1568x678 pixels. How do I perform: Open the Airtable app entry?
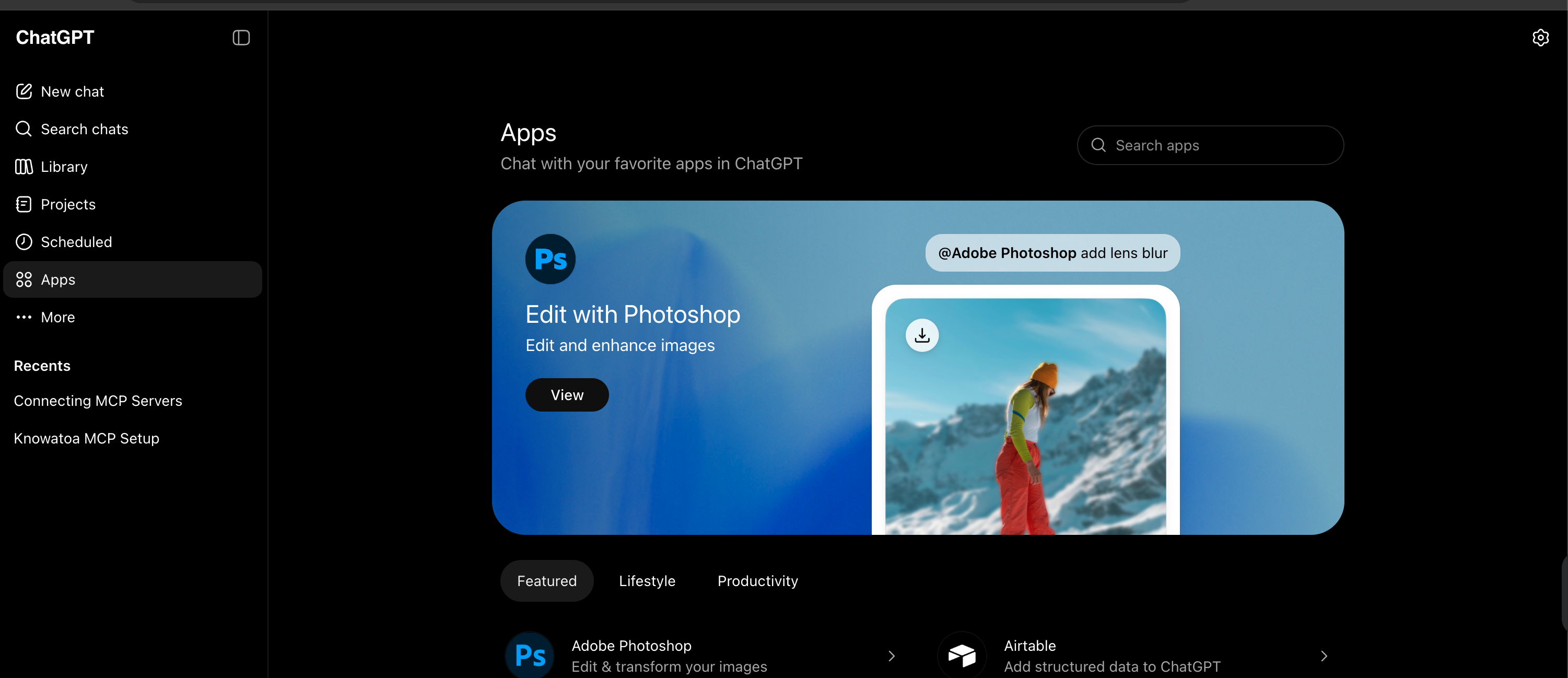pyautogui.click(x=1134, y=656)
